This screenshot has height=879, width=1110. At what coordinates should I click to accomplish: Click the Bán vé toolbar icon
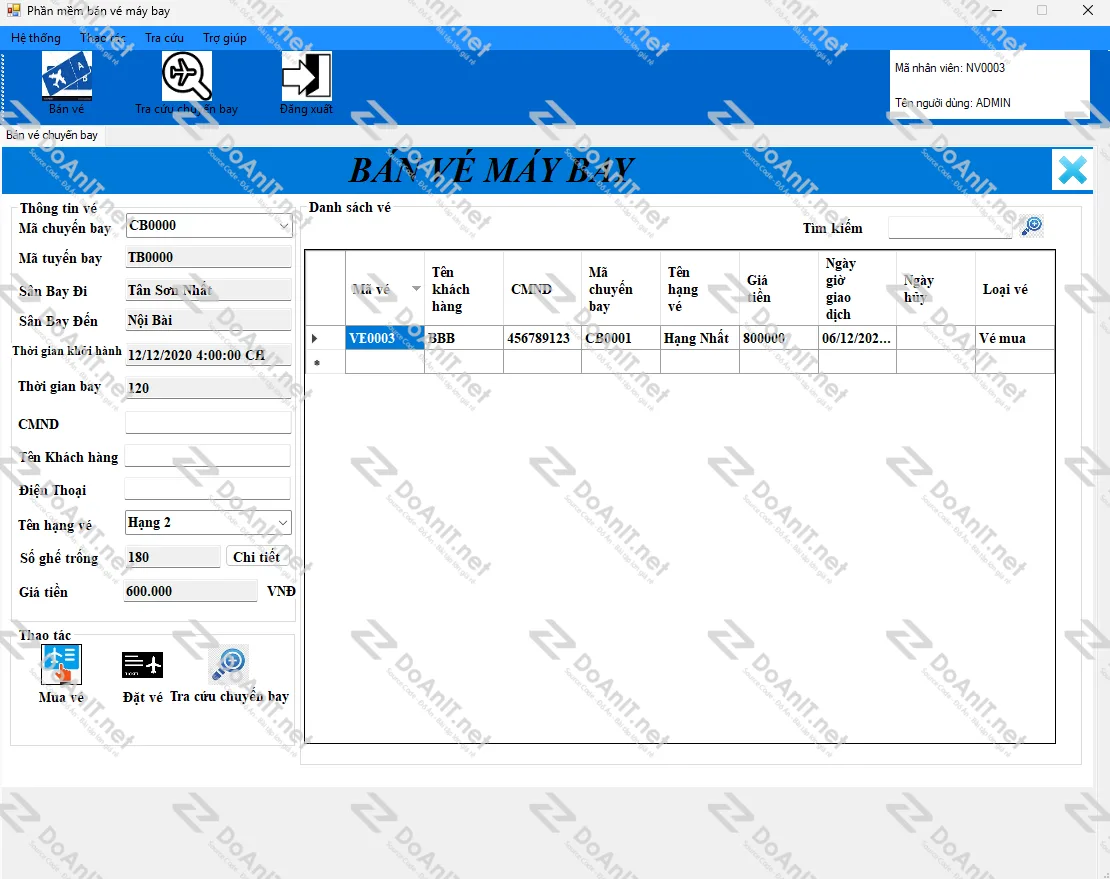click(66, 76)
